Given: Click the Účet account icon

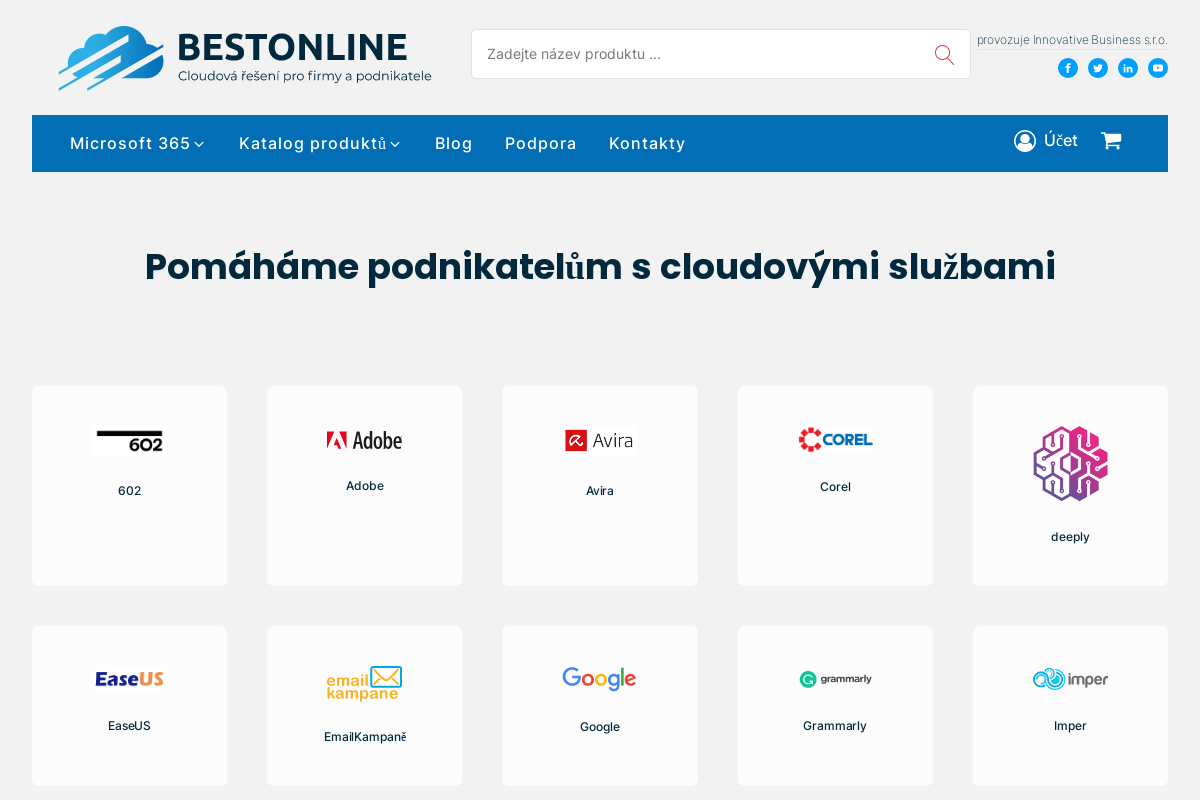Looking at the screenshot, I should click(x=1024, y=141).
